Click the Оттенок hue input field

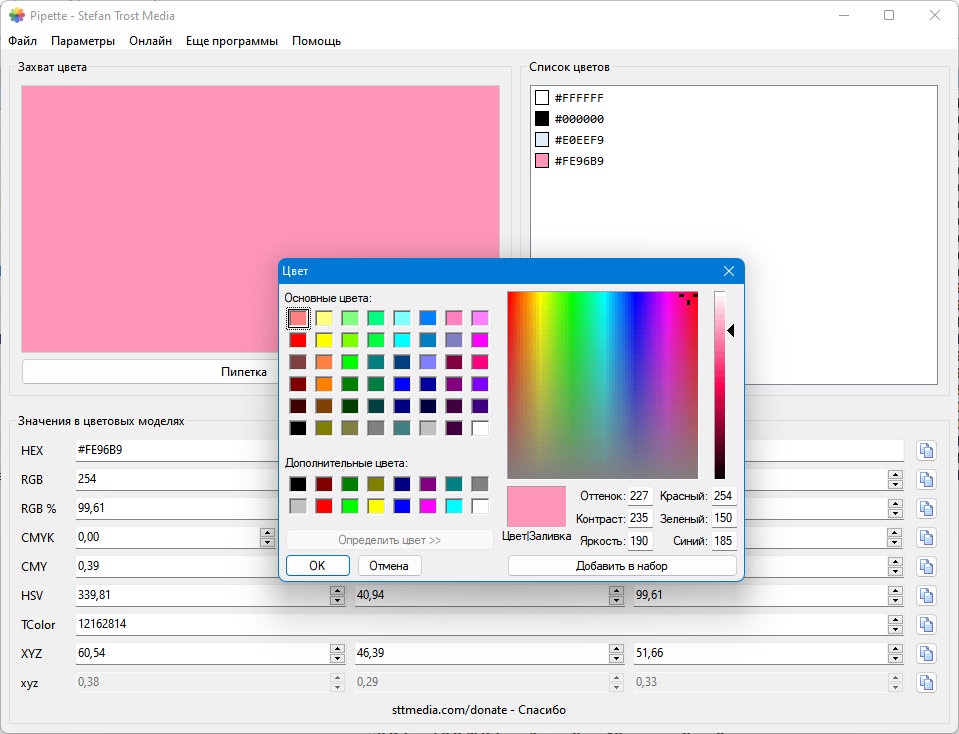click(x=640, y=496)
